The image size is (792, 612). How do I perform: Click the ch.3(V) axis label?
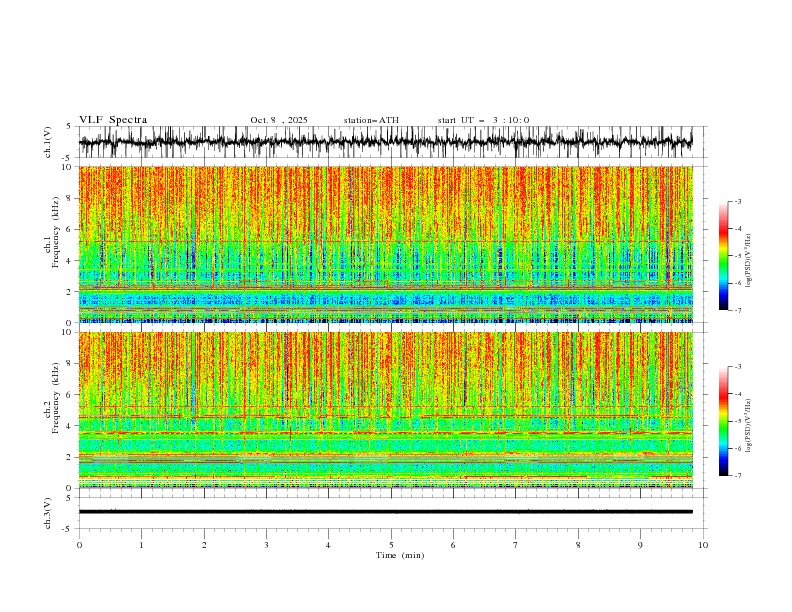(48, 513)
